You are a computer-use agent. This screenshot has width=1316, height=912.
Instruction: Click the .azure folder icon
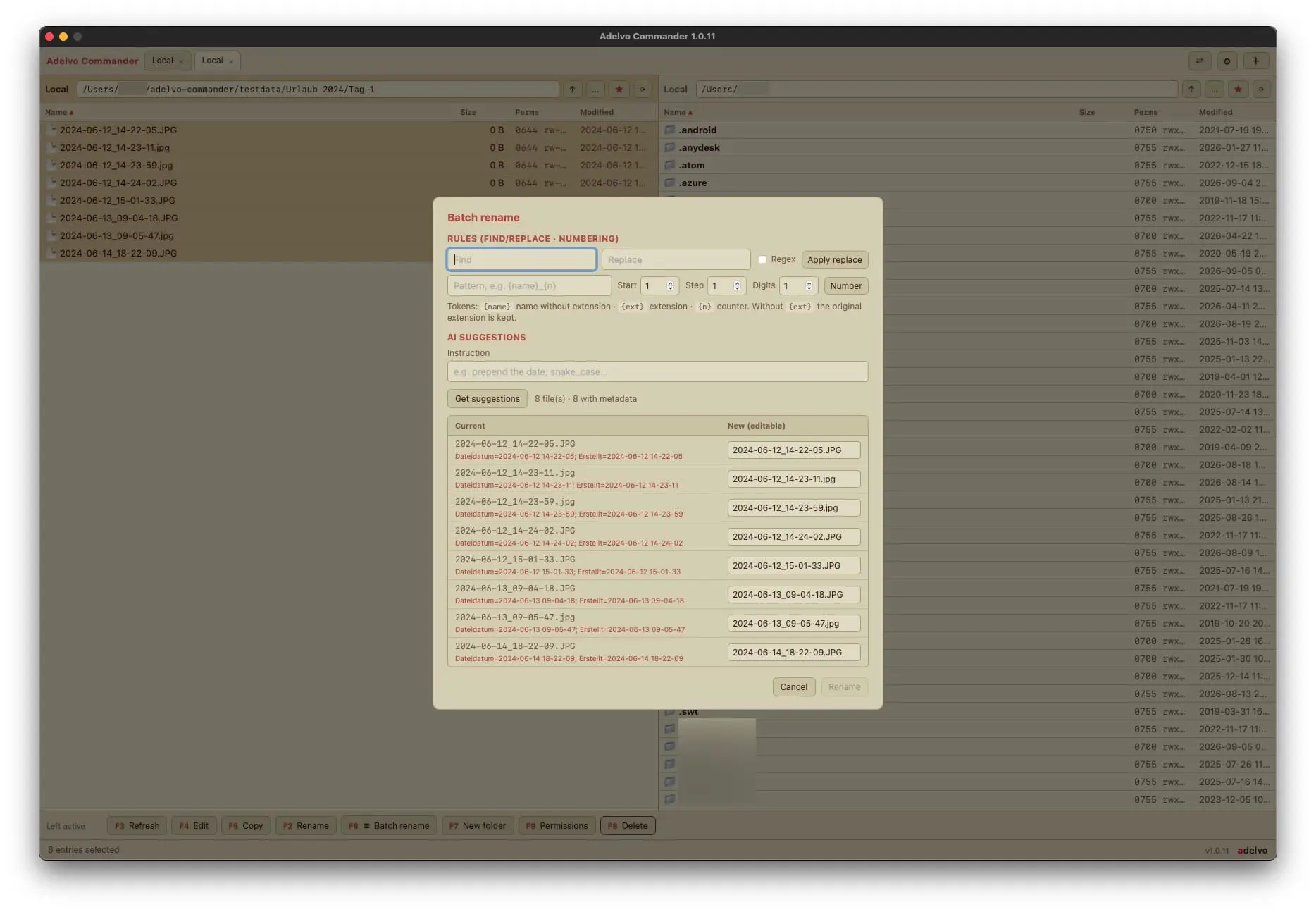pyautogui.click(x=670, y=183)
